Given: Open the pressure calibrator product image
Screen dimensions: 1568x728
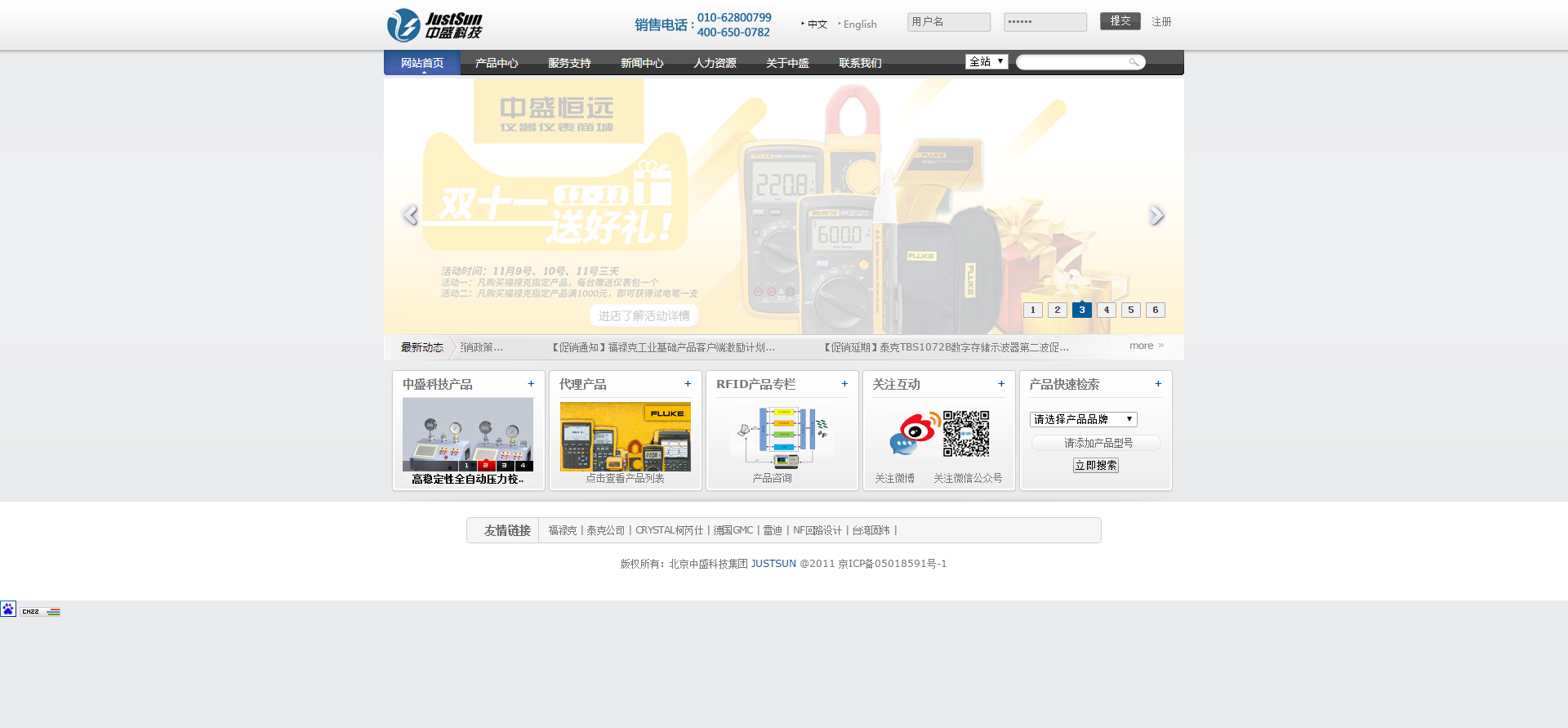Looking at the screenshot, I should point(468,434).
